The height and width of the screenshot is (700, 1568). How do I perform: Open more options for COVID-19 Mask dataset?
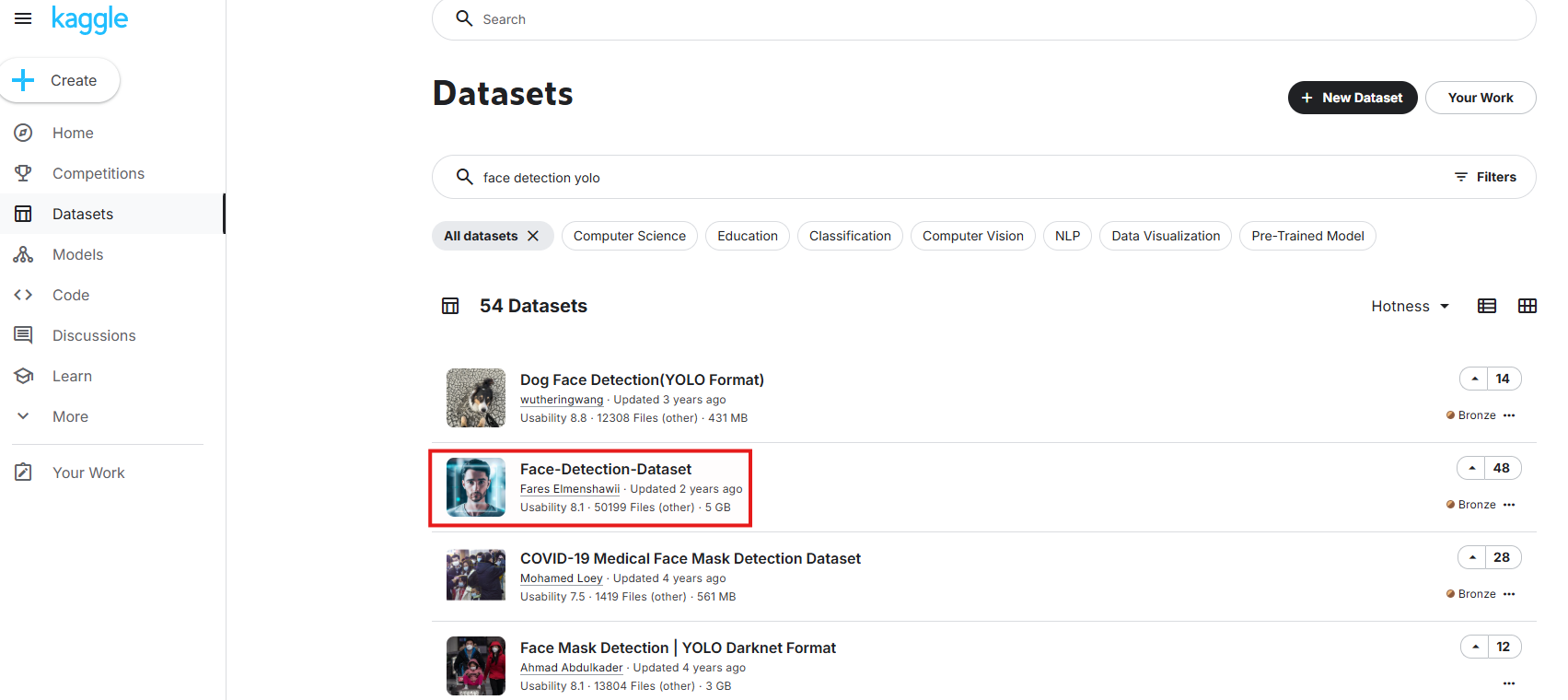pyautogui.click(x=1509, y=594)
